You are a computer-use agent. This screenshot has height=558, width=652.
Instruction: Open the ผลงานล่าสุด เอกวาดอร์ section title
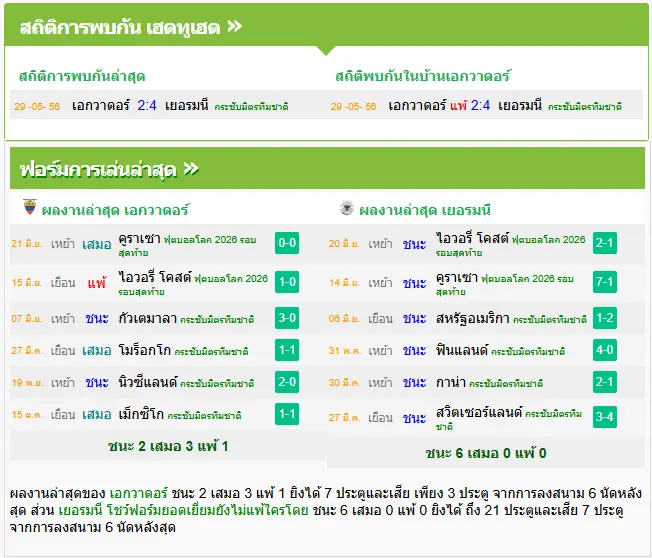116,210
